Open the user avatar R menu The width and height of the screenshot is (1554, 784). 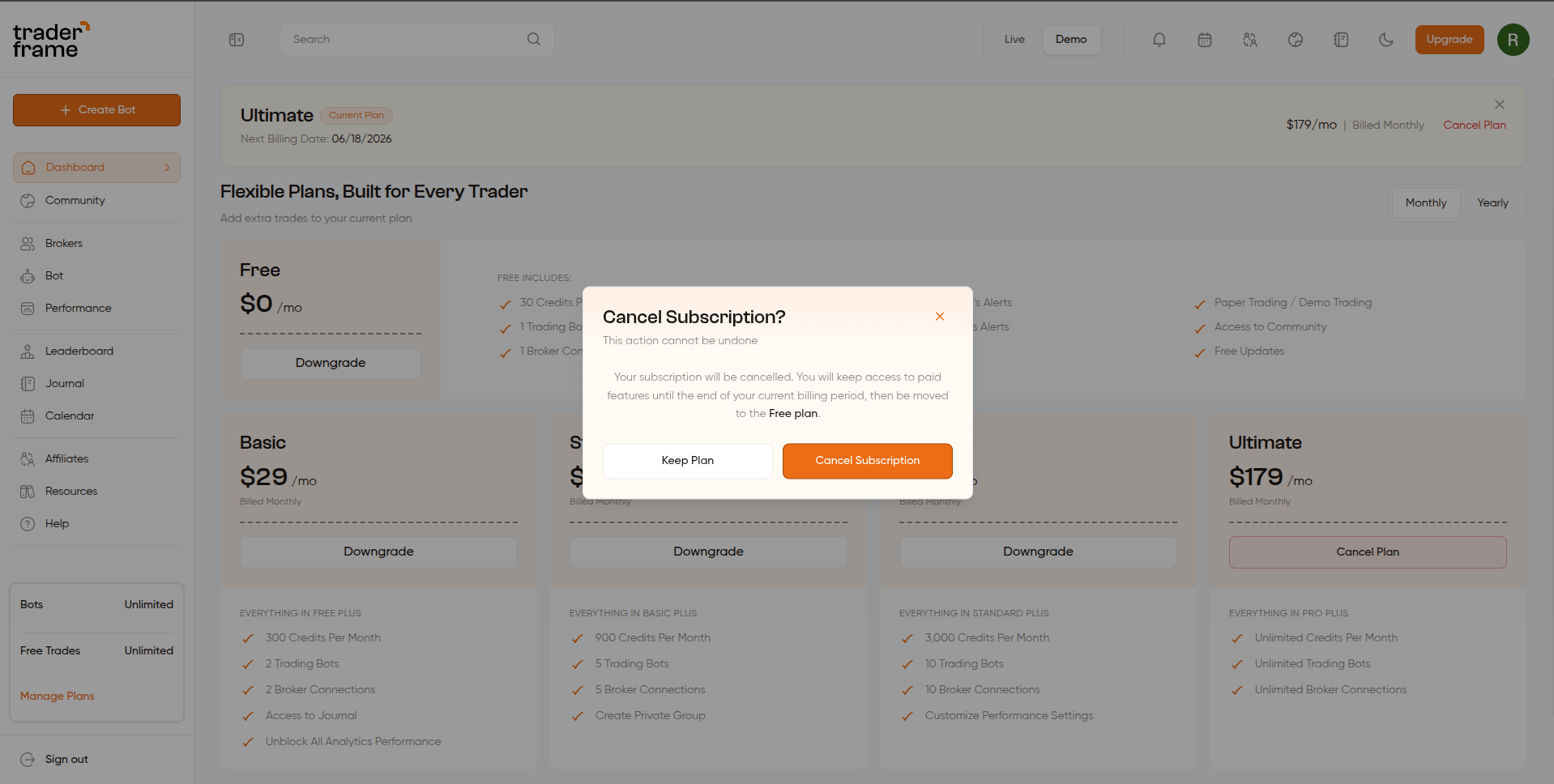tap(1513, 40)
